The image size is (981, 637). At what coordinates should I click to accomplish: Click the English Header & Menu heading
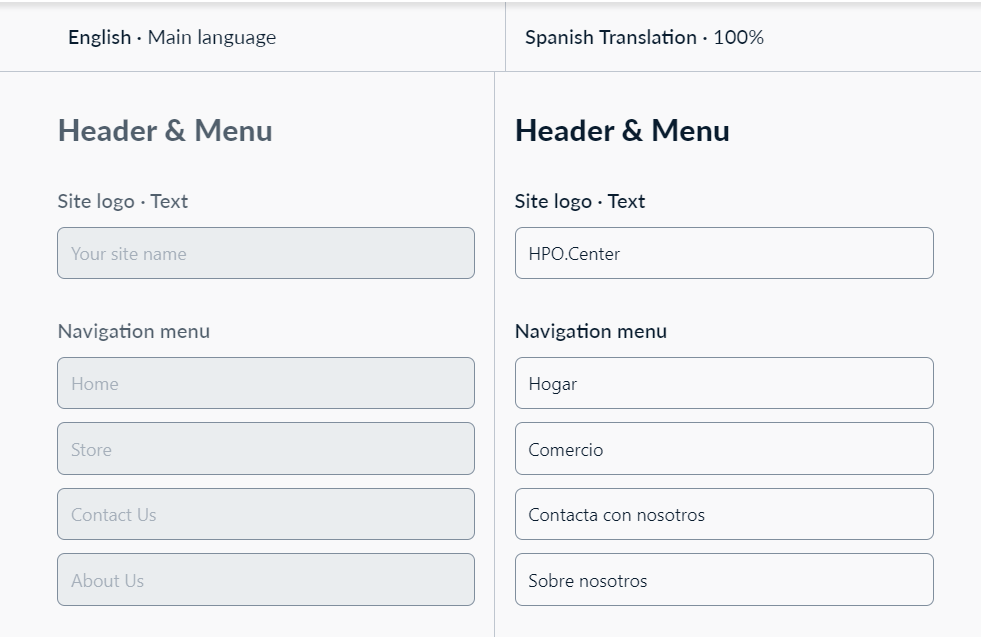pyautogui.click(x=165, y=131)
